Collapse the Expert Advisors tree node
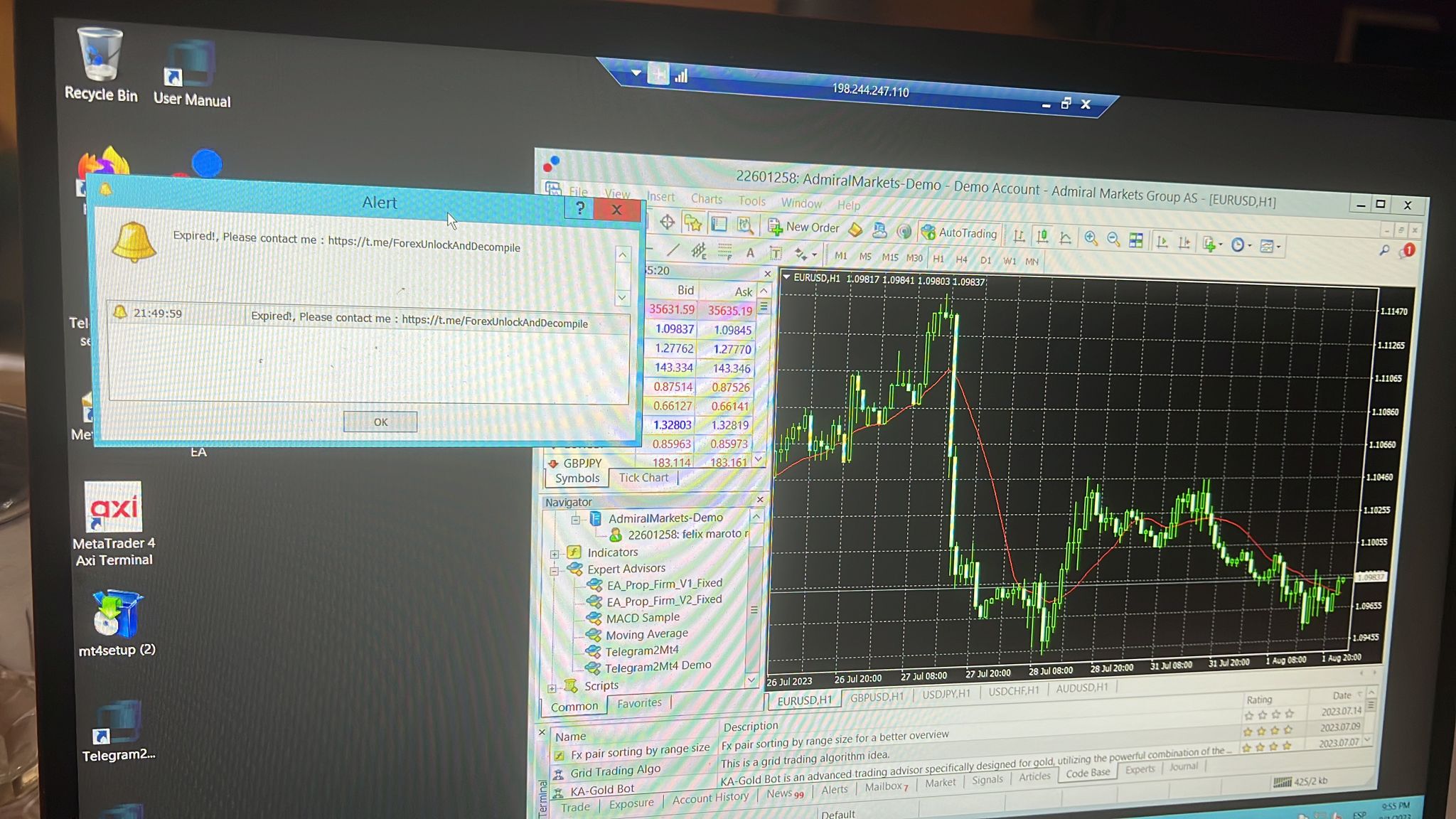The width and height of the screenshot is (1456, 819). coord(555,569)
